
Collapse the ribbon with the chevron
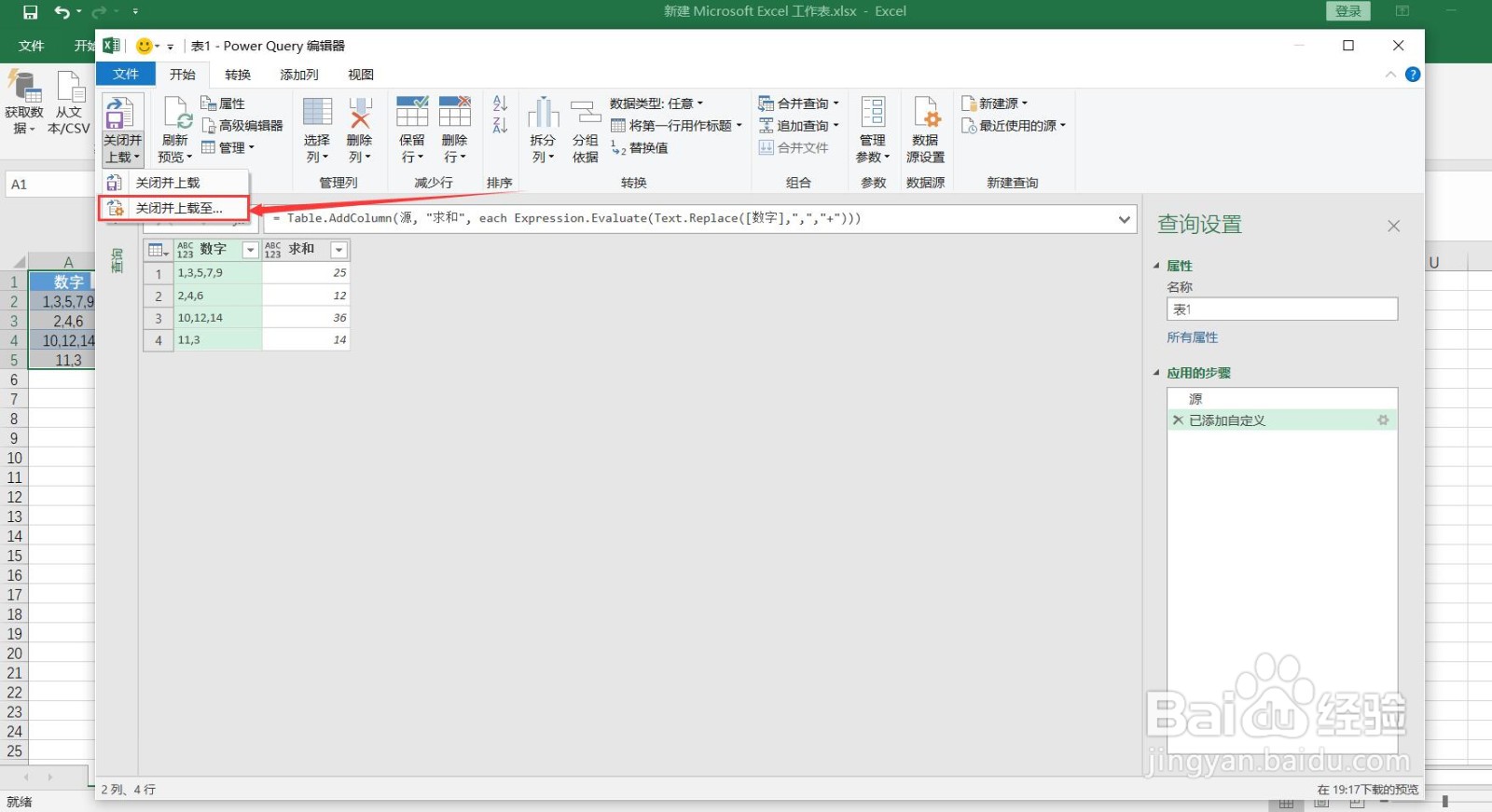pos(1390,75)
